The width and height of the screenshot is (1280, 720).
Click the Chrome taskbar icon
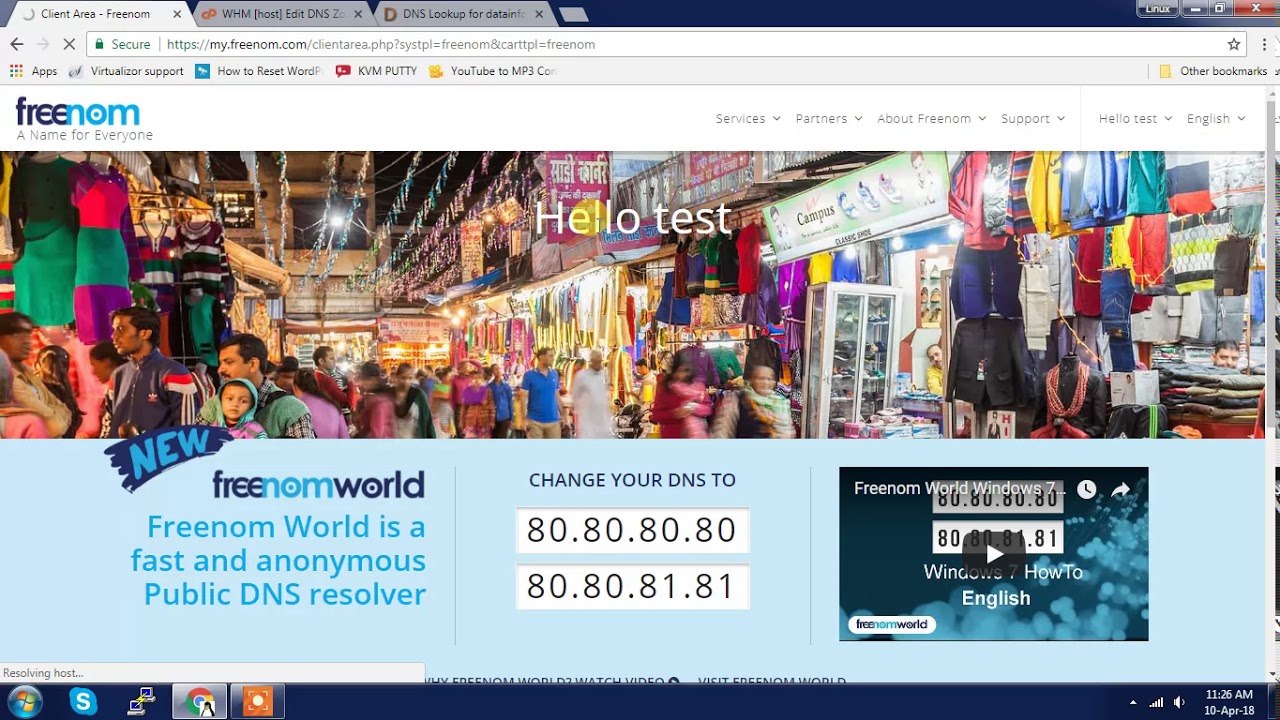(200, 702)
